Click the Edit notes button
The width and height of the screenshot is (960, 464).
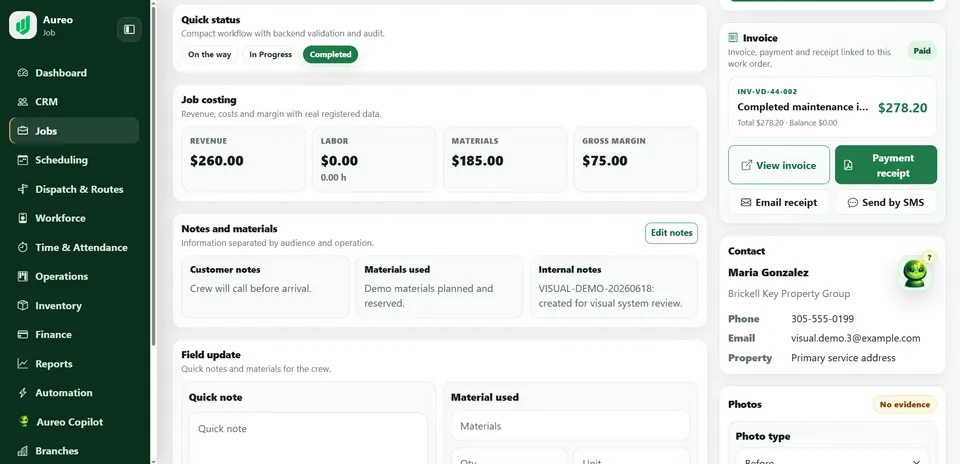(x=671, y=233)
